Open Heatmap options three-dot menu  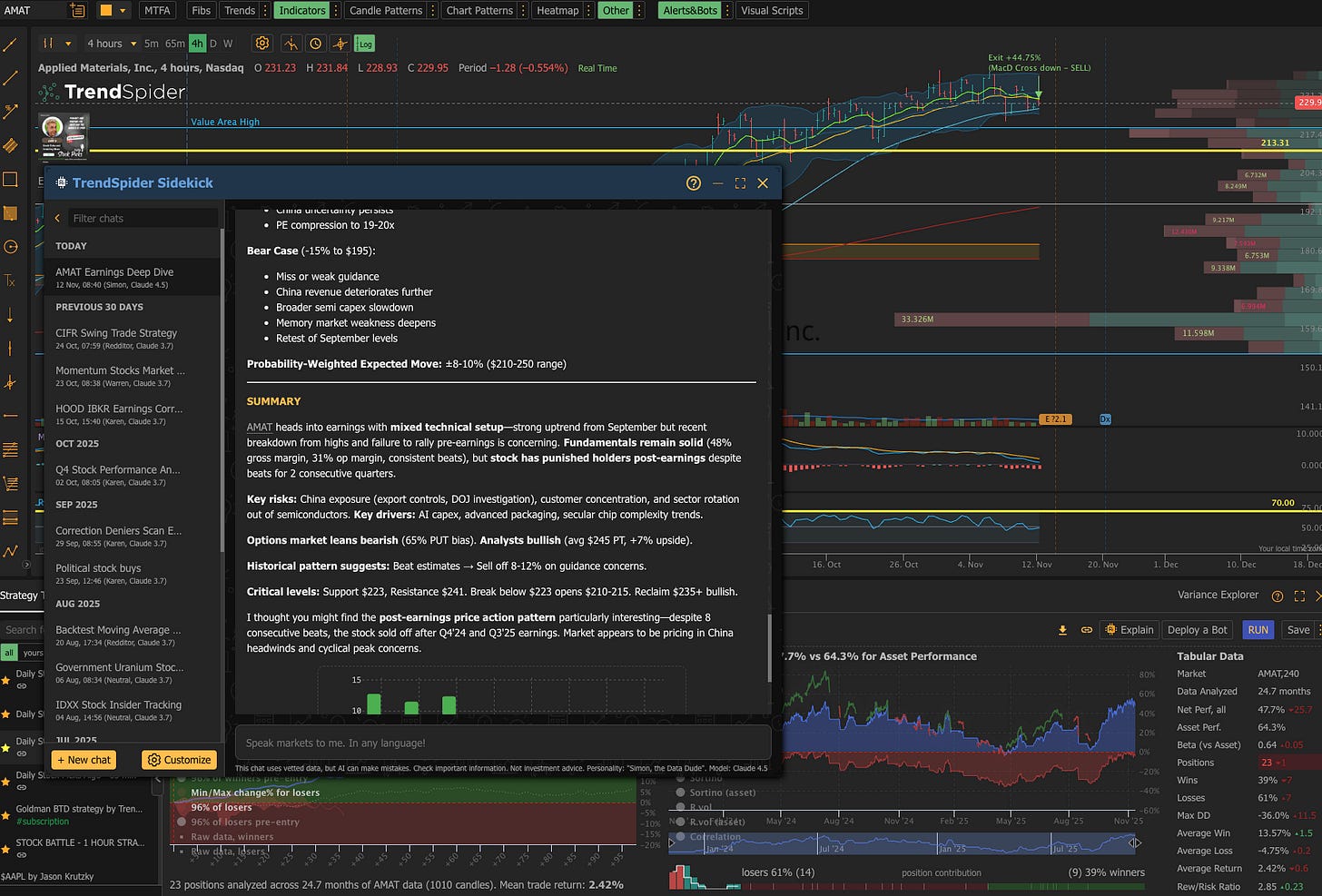[589, 11]
